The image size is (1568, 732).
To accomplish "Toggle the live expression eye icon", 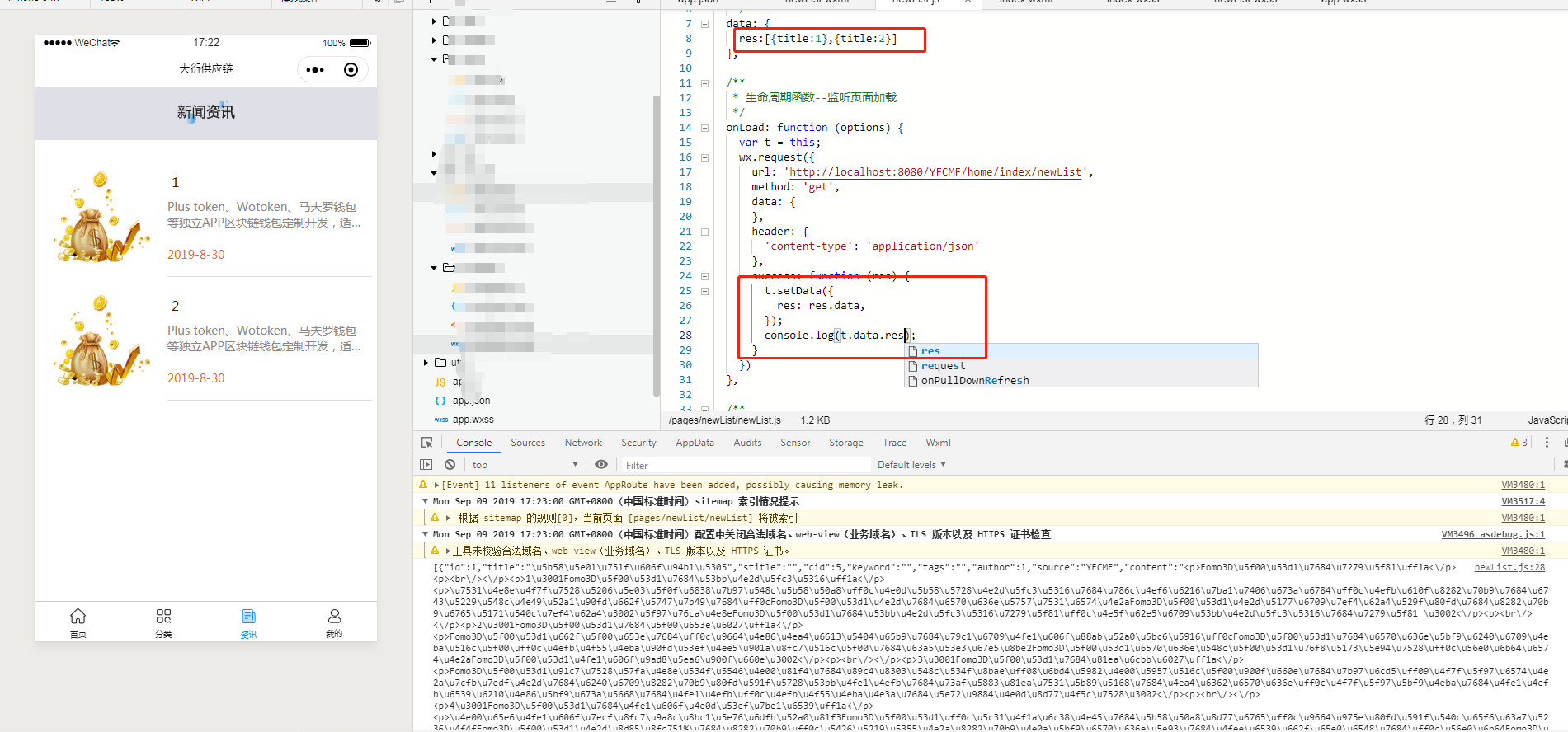I will pyautogui.click(x=601, y=465).
